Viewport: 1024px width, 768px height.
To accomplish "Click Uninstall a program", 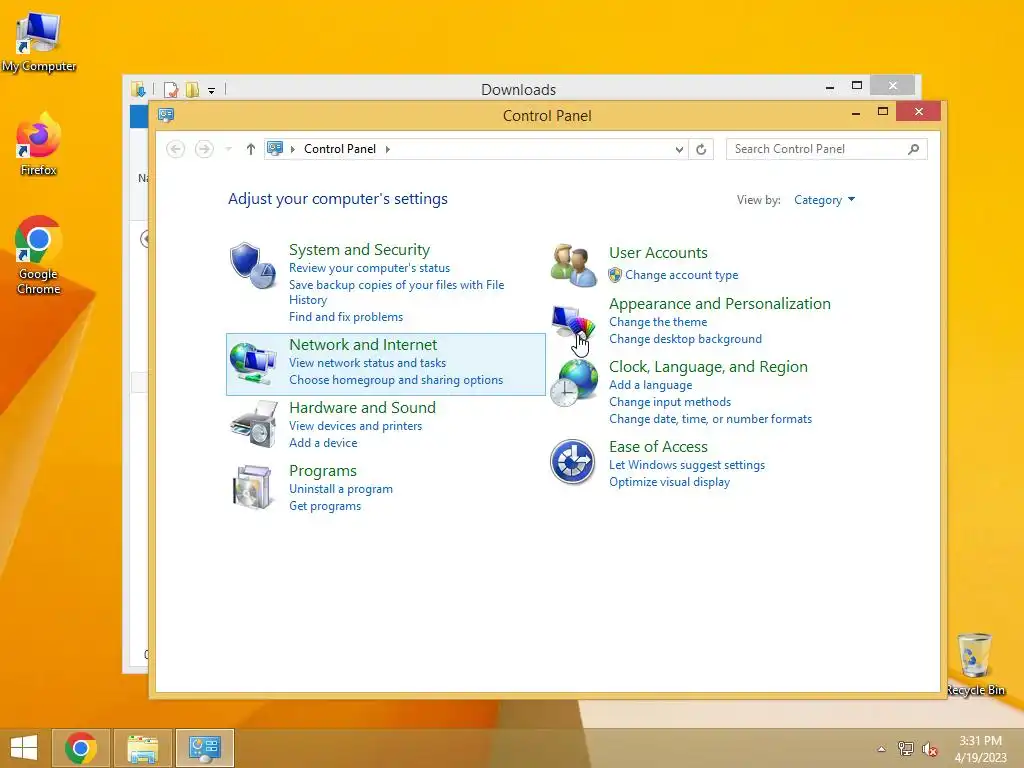I will coord(340,488).
